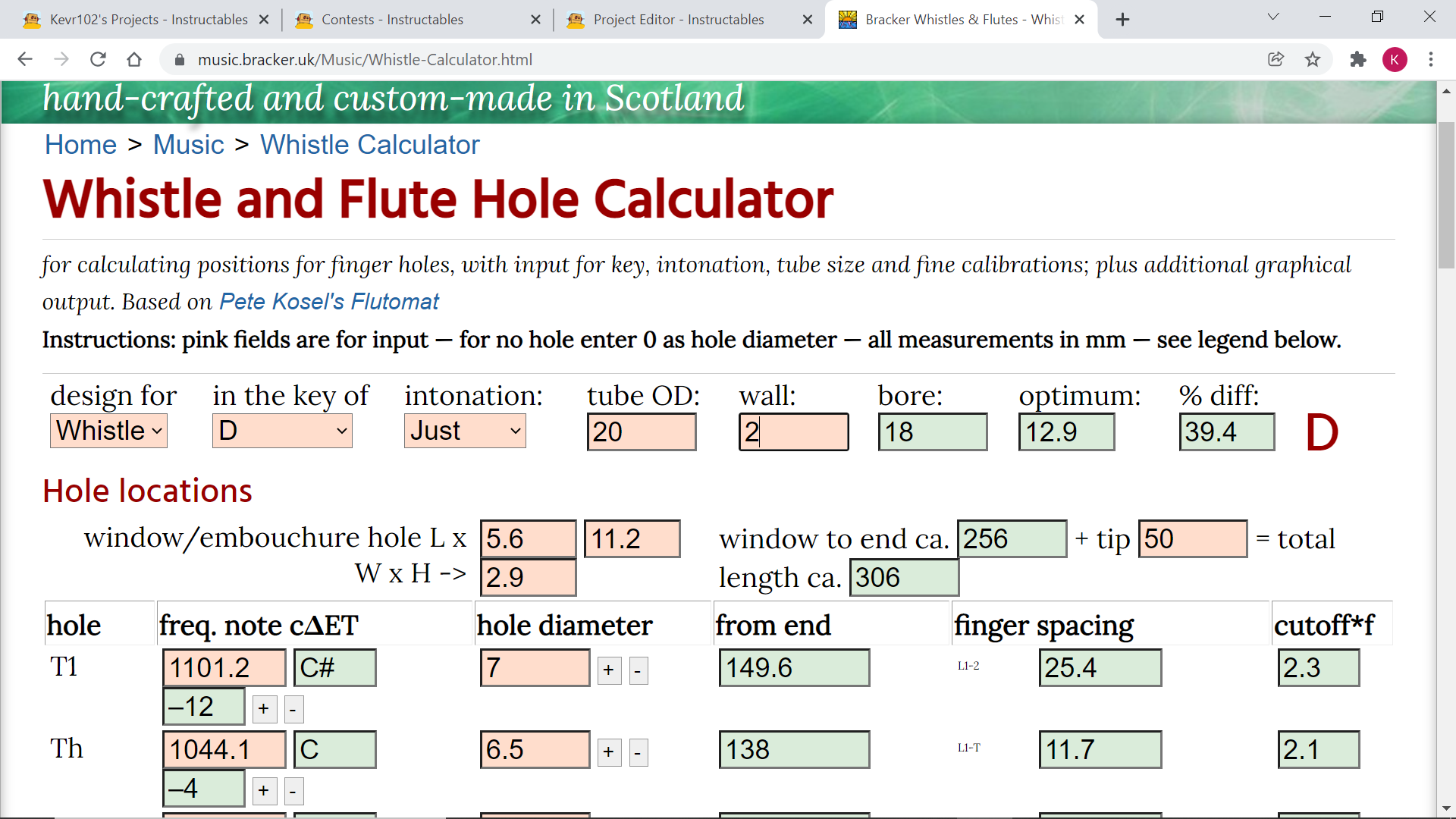1456x819 pixels.
Task: Click the window width field 11.2
Action: [632, 539]
